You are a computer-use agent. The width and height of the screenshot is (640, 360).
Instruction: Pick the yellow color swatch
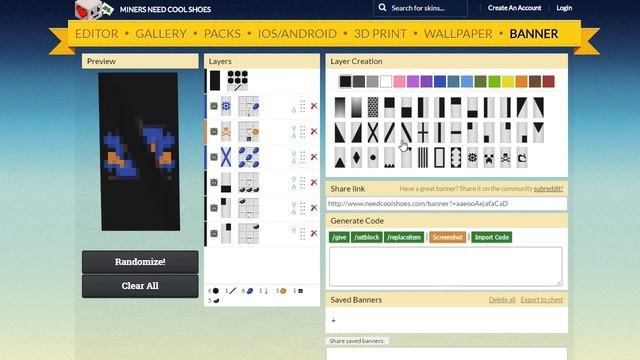(508, 82)
